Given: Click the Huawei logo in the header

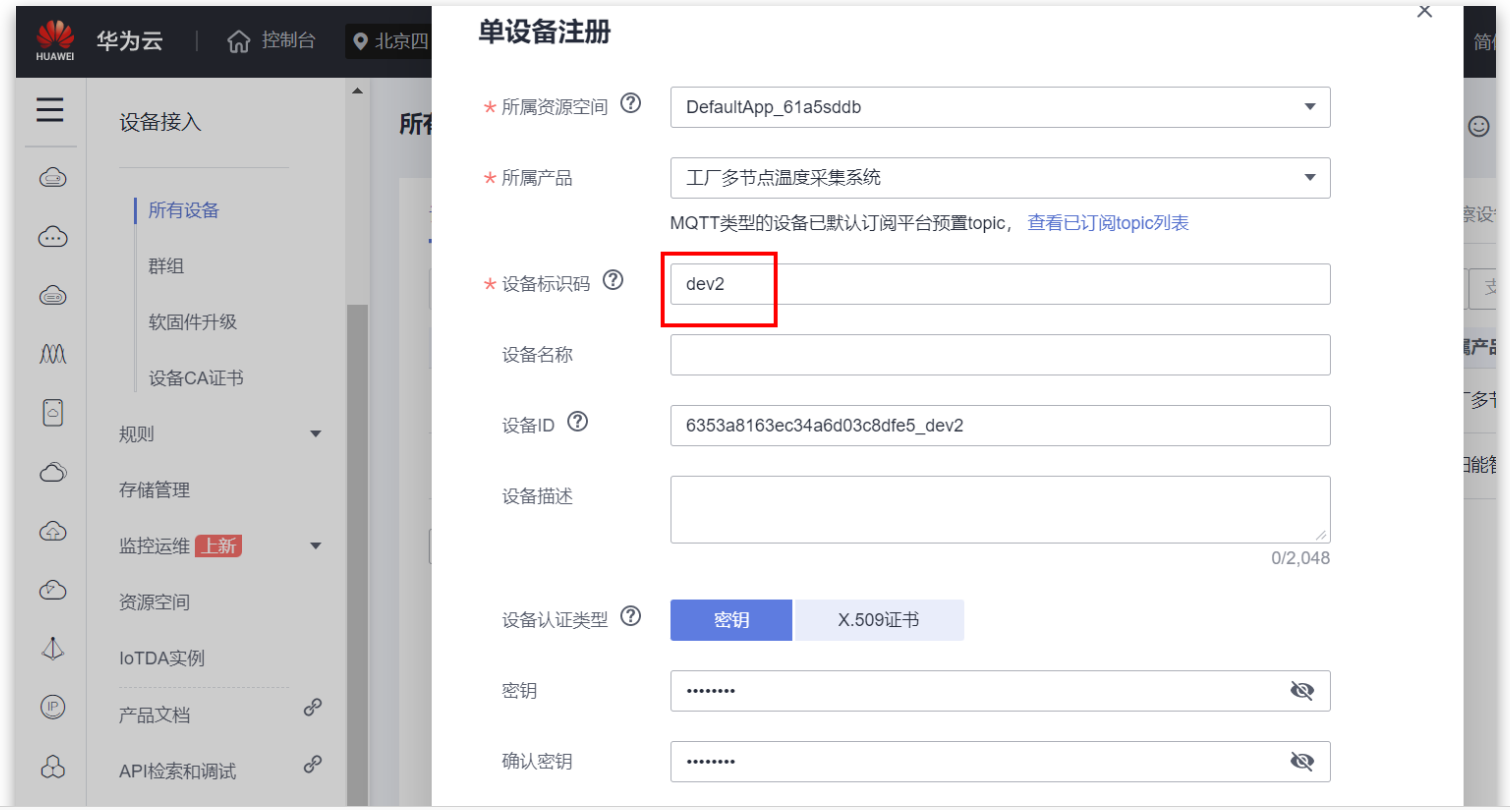Looking at the screenshot, I should tap(54, 42).
